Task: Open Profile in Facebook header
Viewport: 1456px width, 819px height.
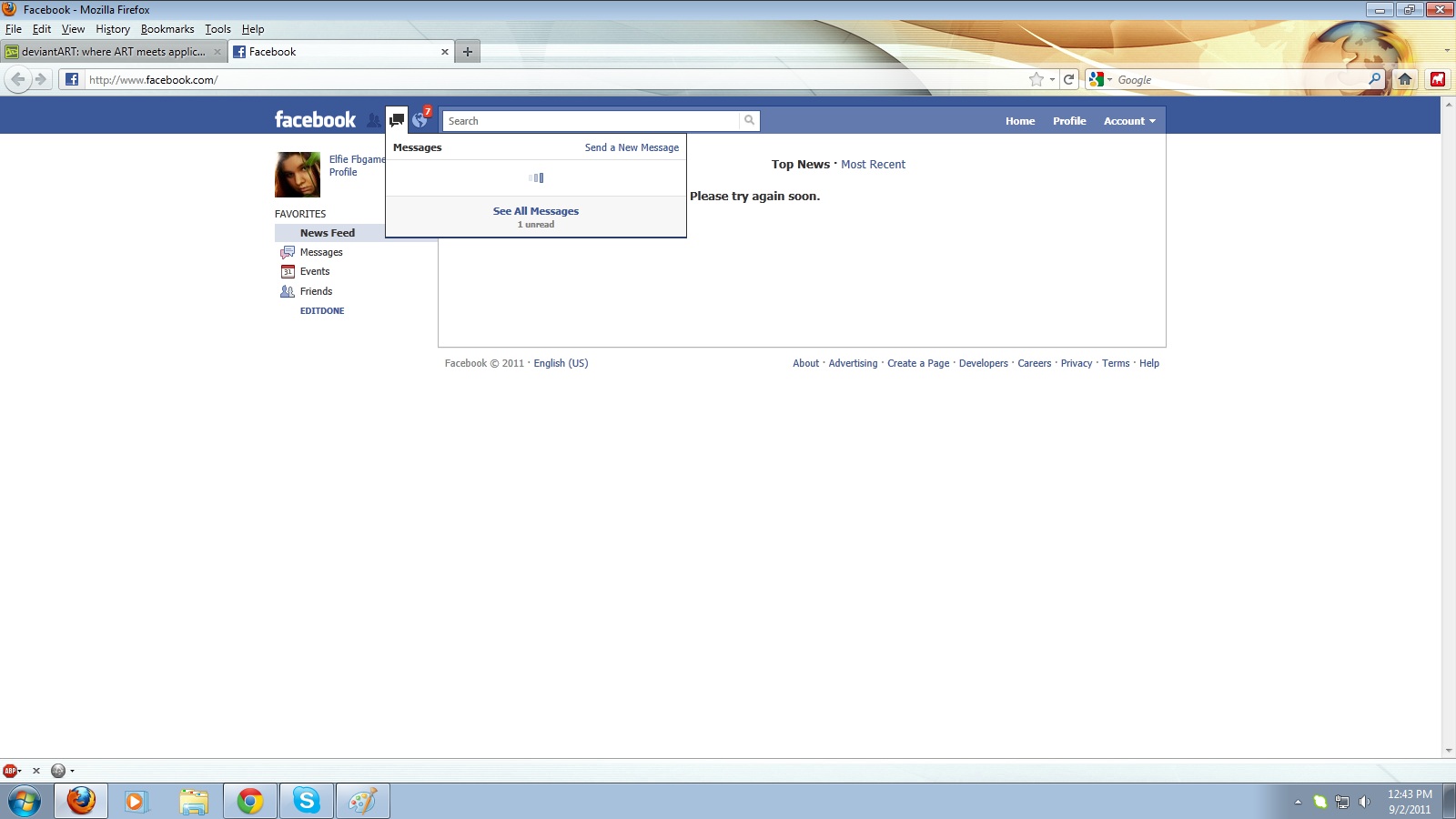Action: tap(1069, 121)
